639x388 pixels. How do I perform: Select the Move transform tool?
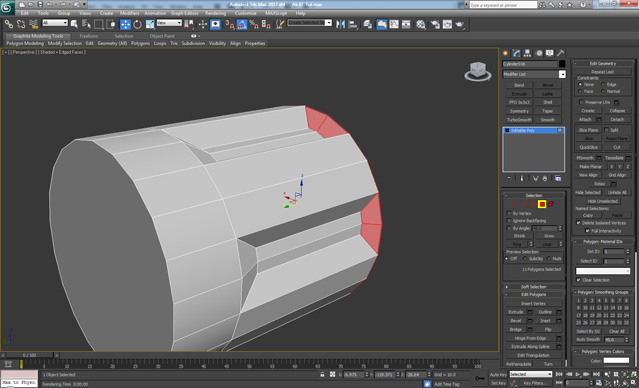click(125, 24)
